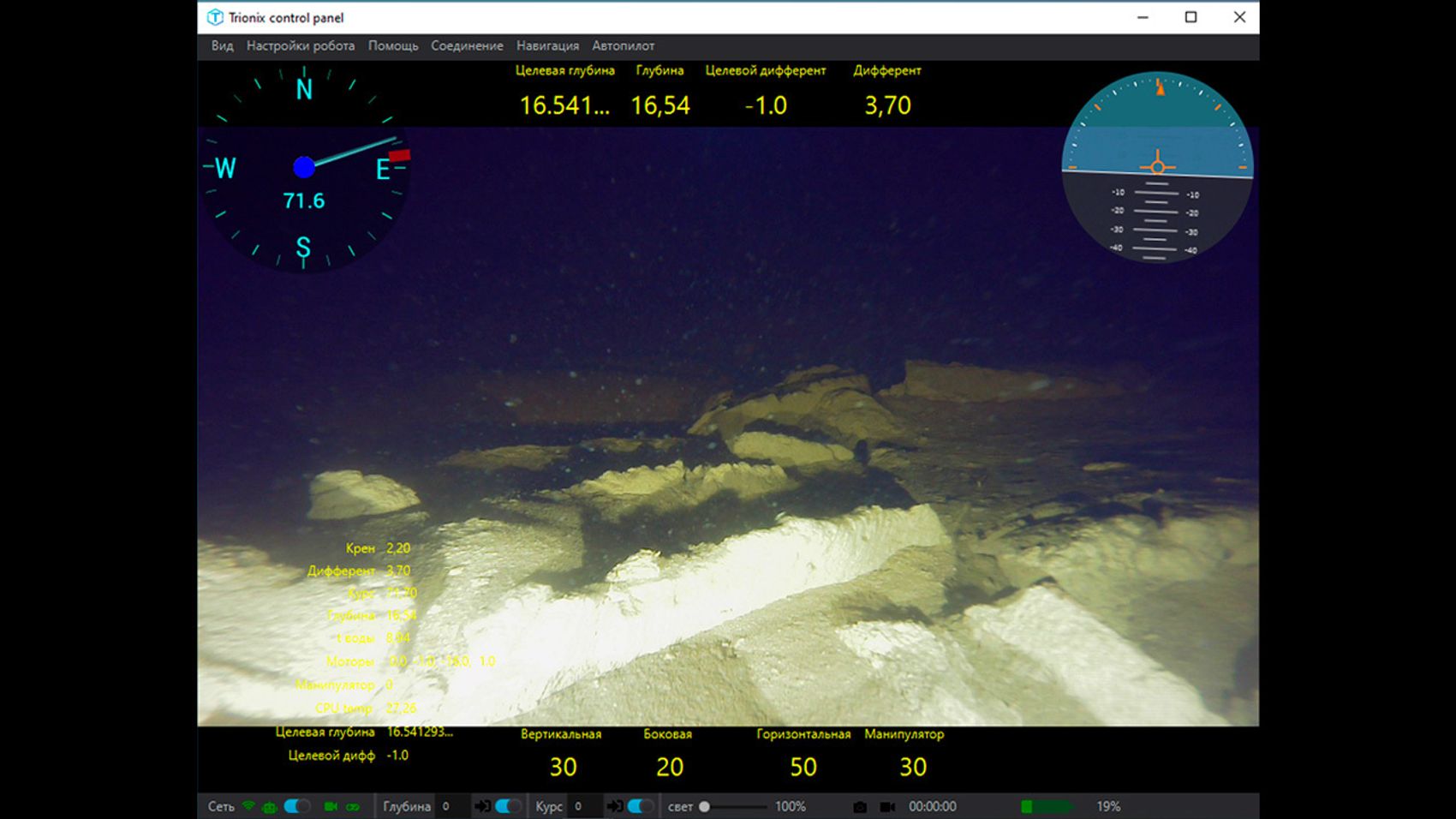The height and width of the screenshot is (819, 1456).
Task: Click the apply arrow icon next to Курс
Action: click(615, 806)
